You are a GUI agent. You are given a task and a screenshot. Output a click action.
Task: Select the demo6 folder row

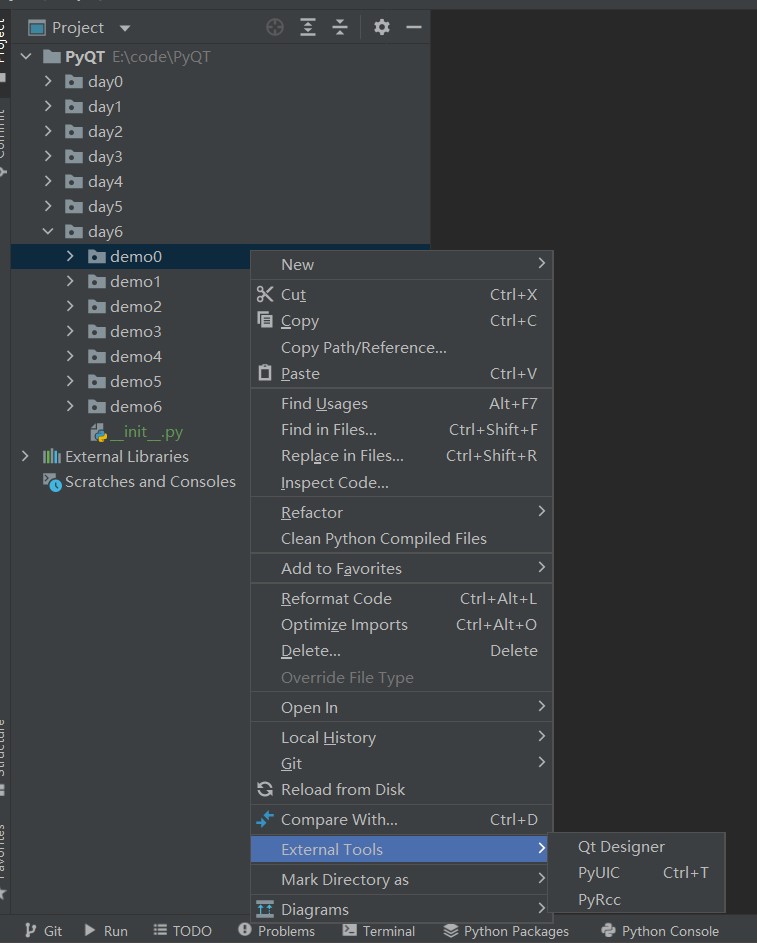coord(130,407)
